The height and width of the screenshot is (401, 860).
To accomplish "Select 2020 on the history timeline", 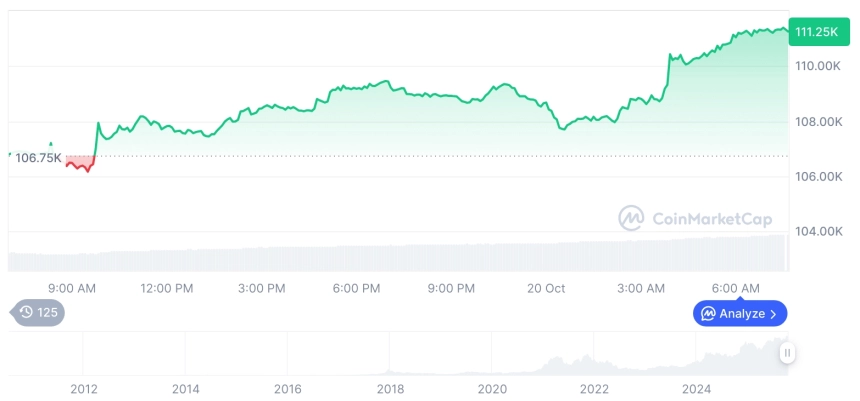I will (x=492, y=388).
